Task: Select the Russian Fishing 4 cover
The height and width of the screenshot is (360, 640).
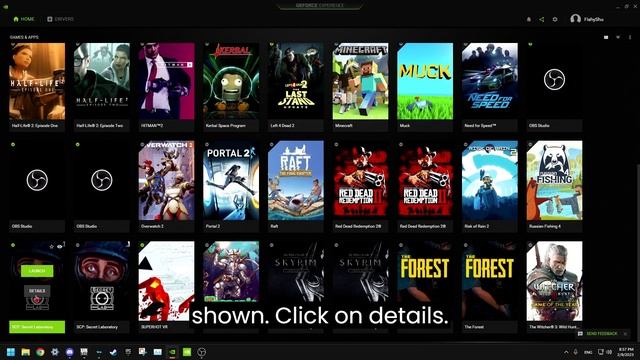Action: (x=554, y=181)
